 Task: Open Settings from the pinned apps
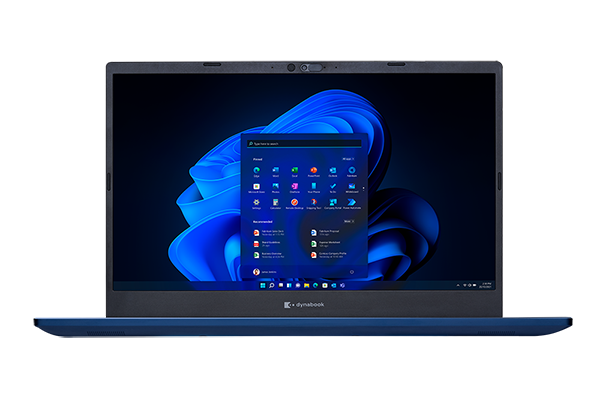click(256, 204)
